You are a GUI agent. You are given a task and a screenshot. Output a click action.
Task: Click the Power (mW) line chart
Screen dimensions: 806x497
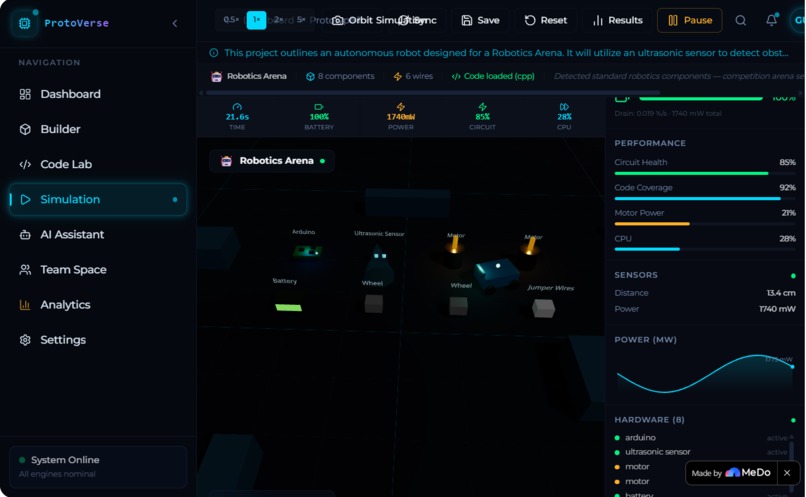point(705,374)
